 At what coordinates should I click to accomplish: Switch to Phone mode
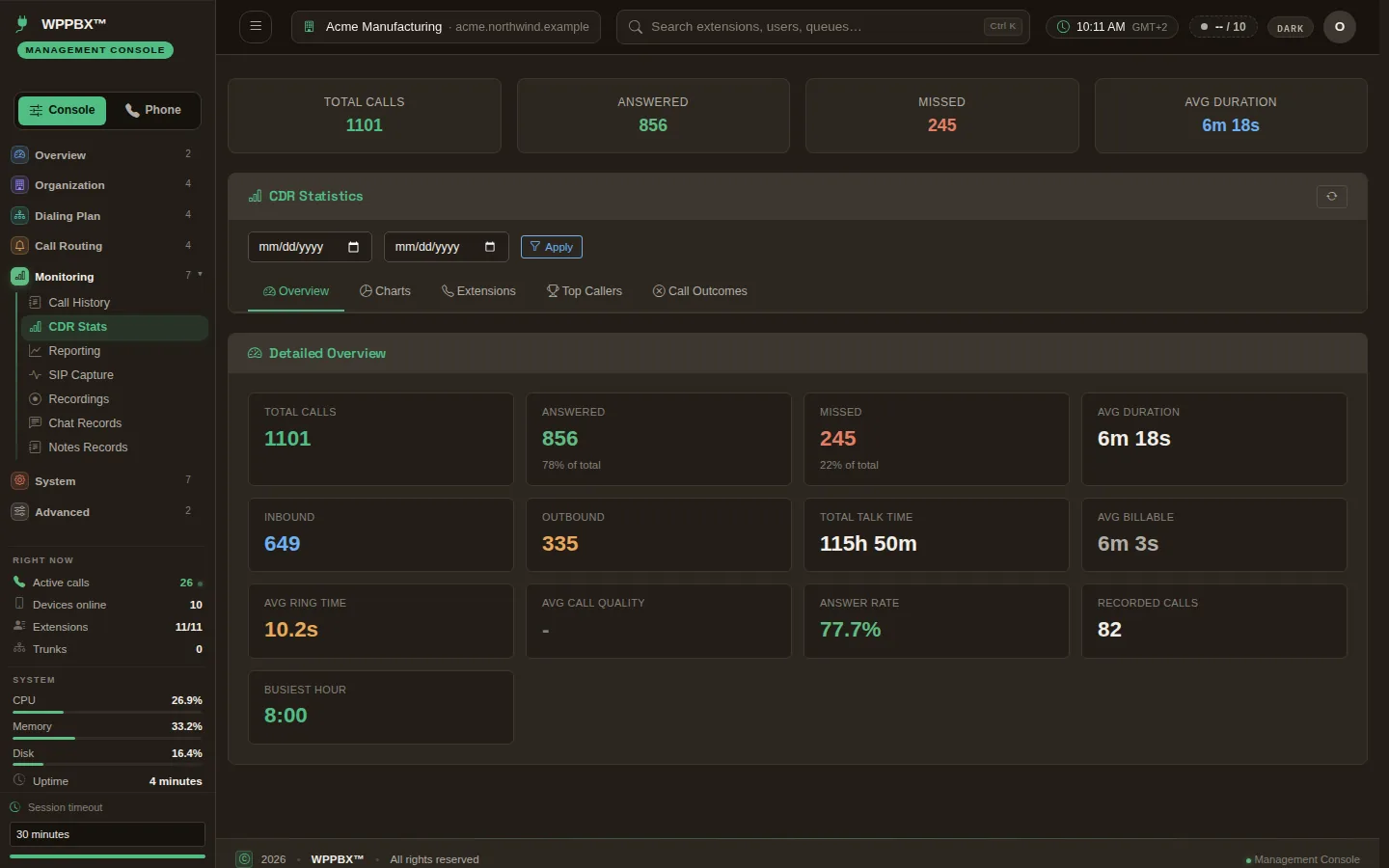tap(153, 110)
